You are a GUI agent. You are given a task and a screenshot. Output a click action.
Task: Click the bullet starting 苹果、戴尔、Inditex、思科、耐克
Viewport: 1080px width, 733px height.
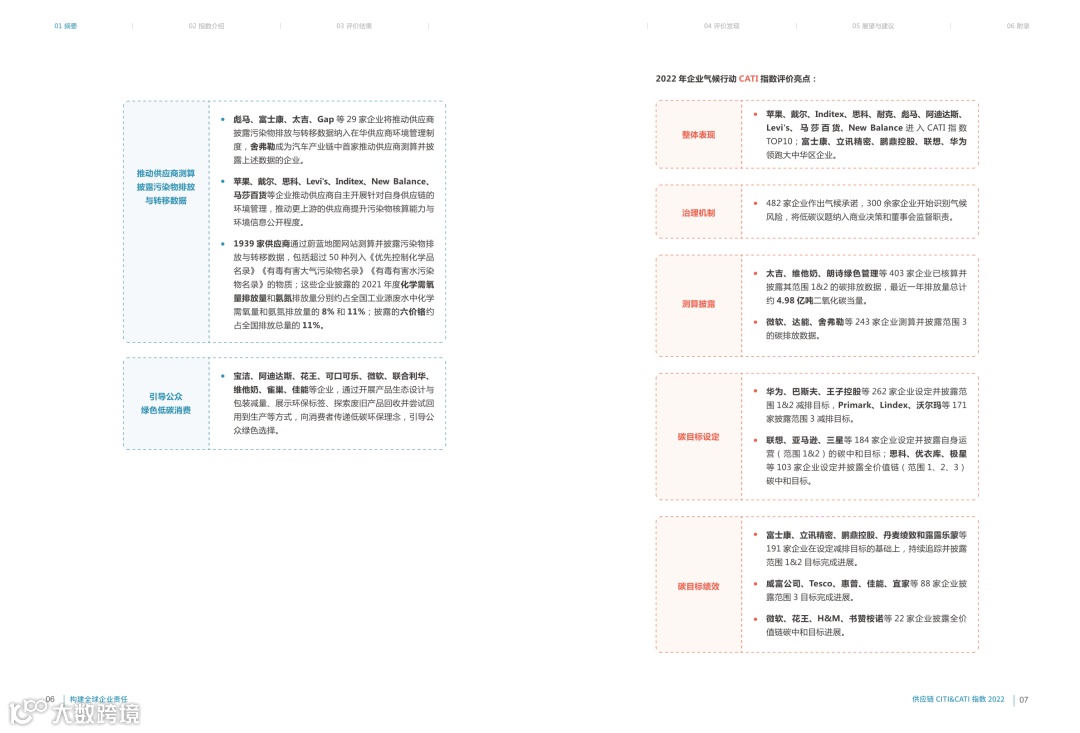(x=866, y=134)
